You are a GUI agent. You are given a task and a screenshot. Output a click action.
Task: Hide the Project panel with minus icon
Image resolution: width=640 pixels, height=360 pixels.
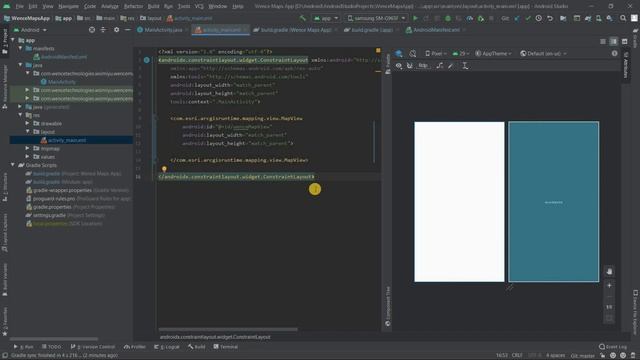click(x=127, y=30)
